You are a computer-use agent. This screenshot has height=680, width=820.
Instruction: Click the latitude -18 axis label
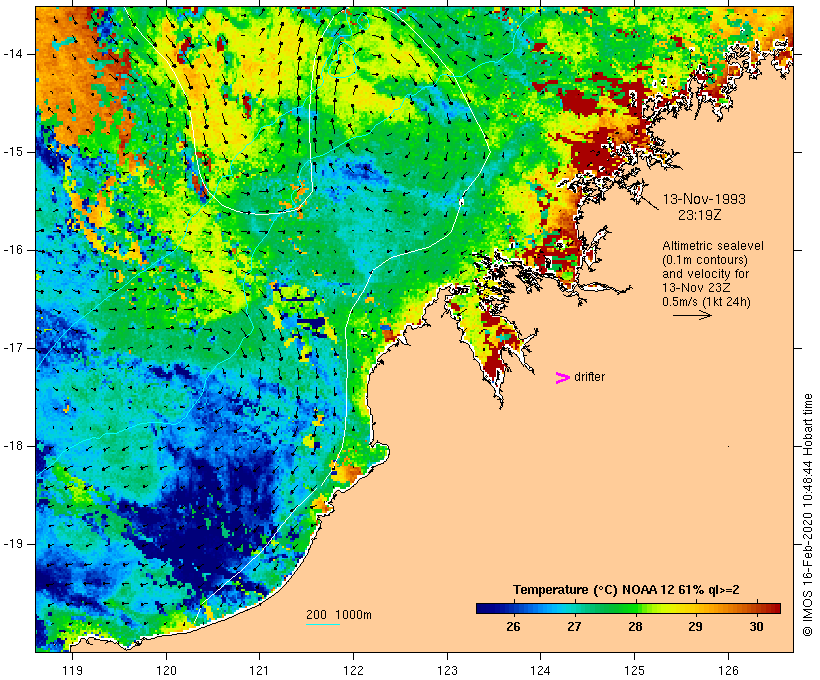point(13,446)
